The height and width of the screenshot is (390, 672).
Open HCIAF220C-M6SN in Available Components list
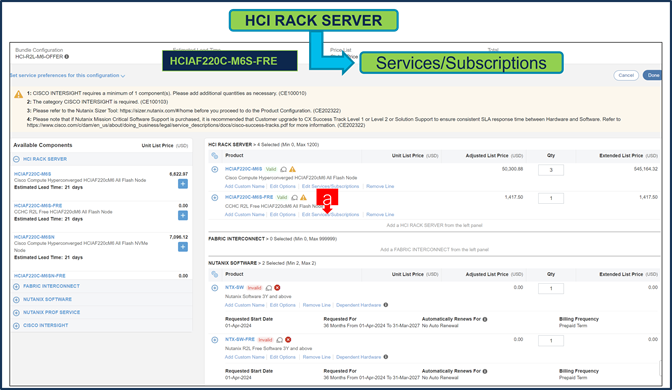coord(34,237)
